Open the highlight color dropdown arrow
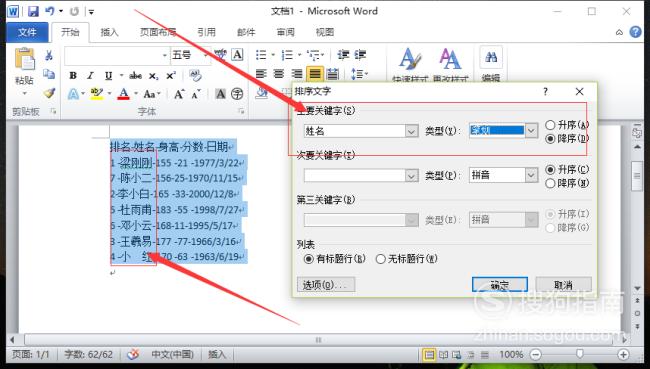 point(109,94)
